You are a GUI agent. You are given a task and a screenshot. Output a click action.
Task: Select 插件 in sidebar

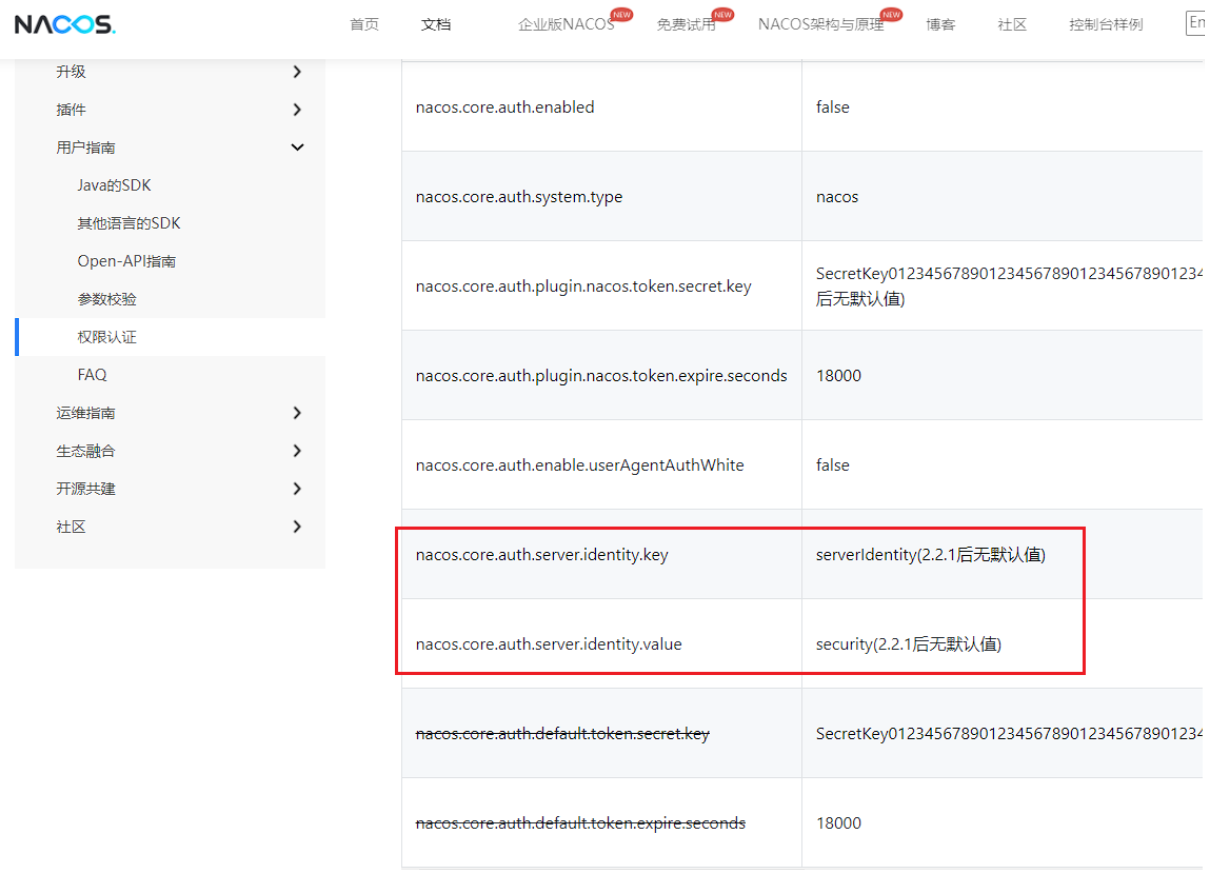click(71, 110)
